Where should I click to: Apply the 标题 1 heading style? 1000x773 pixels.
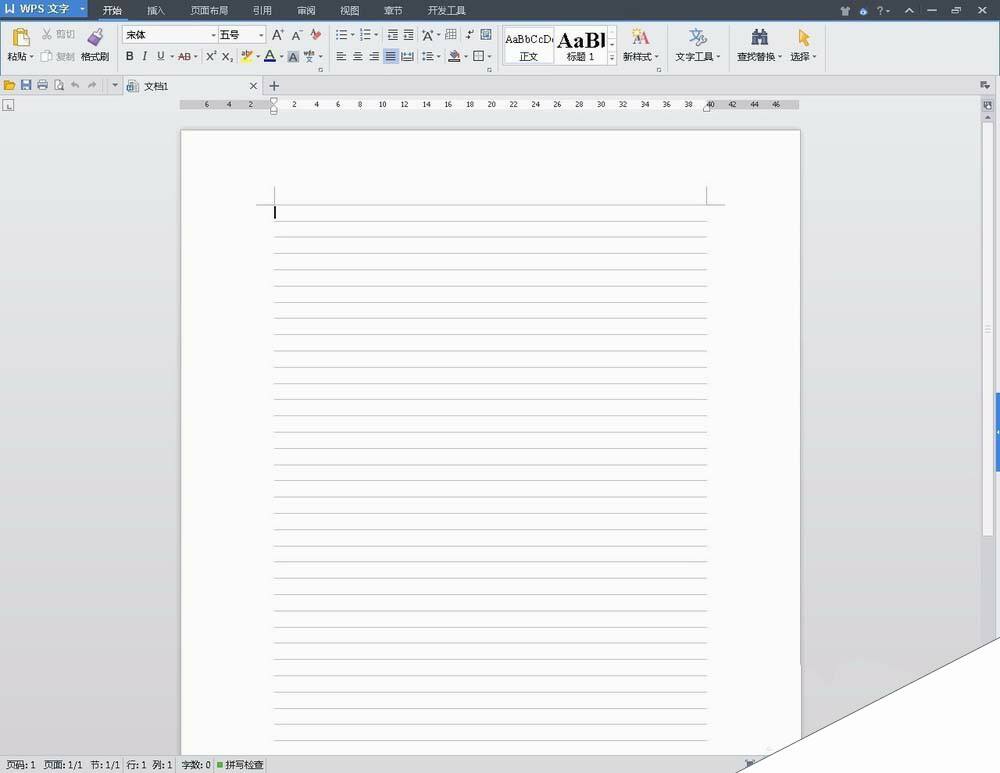(x=580, y=45)
